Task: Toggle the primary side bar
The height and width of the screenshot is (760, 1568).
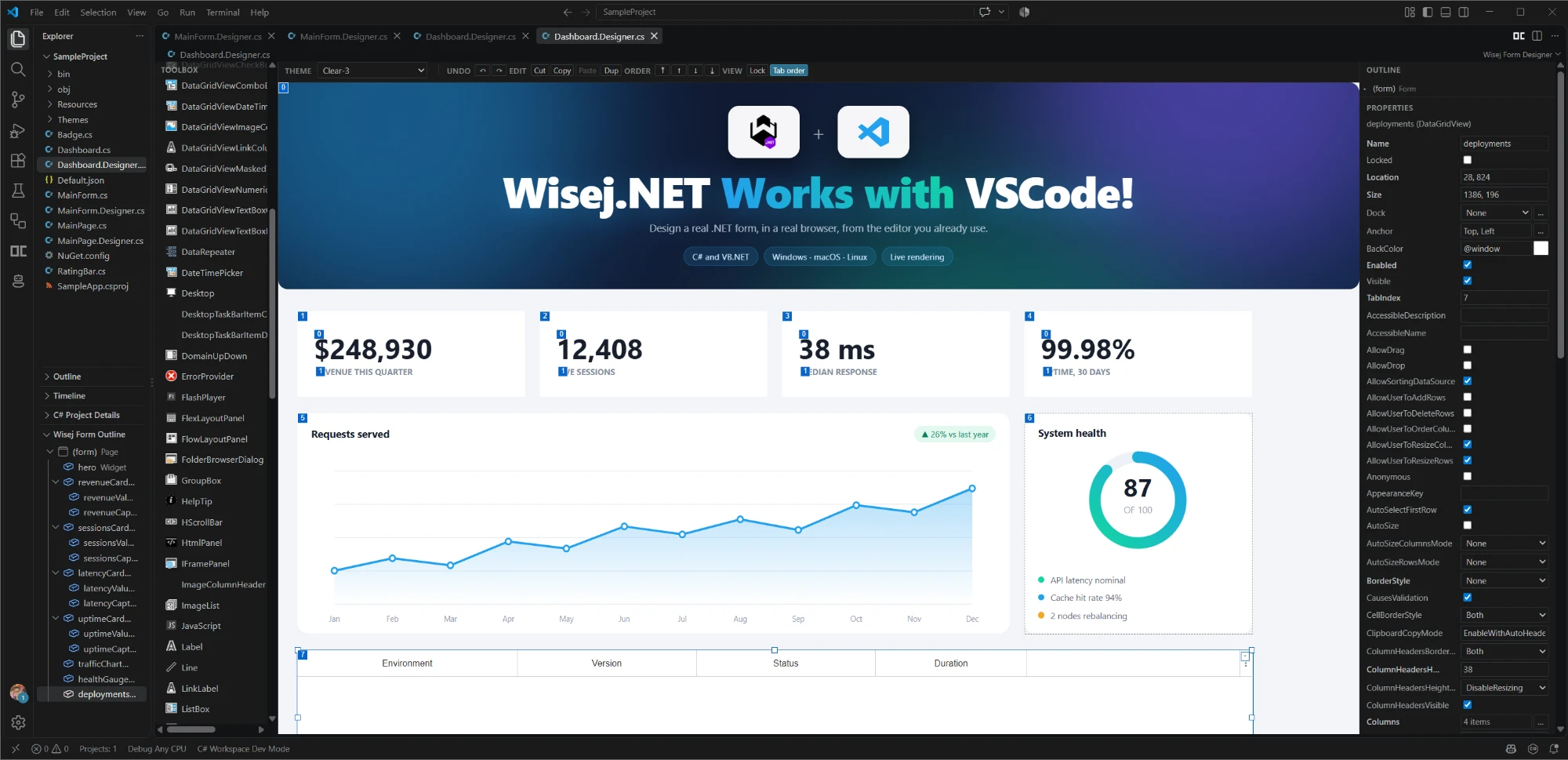Action: click(x=1428, y=12)
